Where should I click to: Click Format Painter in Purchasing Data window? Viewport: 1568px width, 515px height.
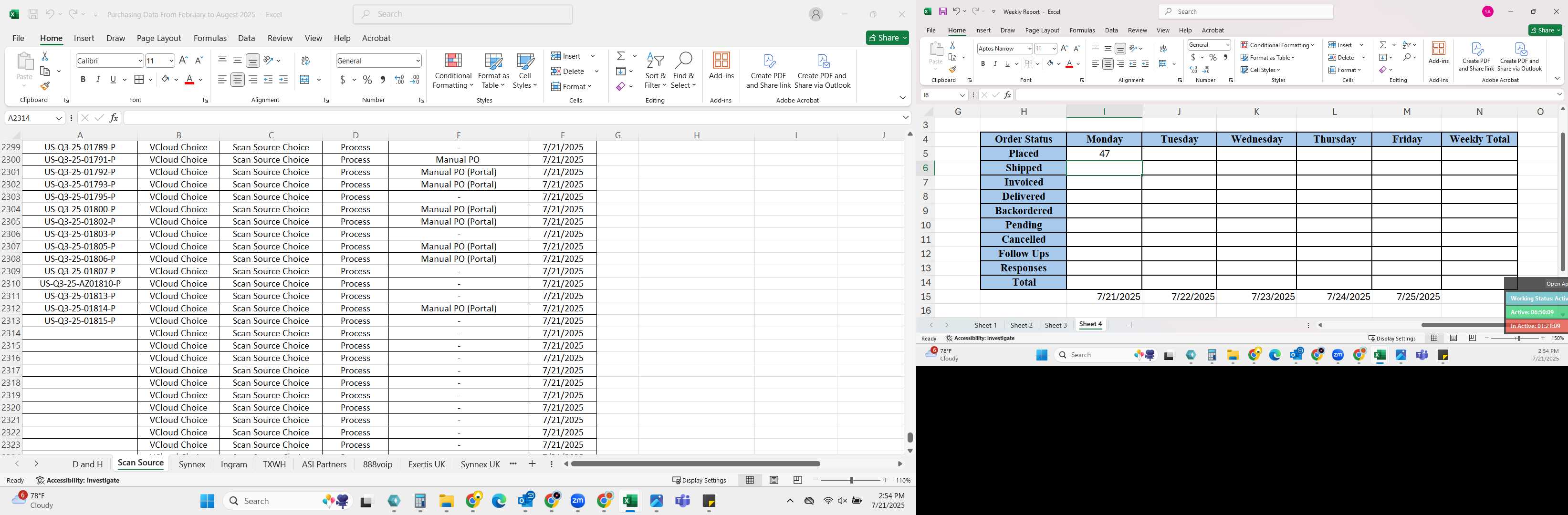(45, 86)
